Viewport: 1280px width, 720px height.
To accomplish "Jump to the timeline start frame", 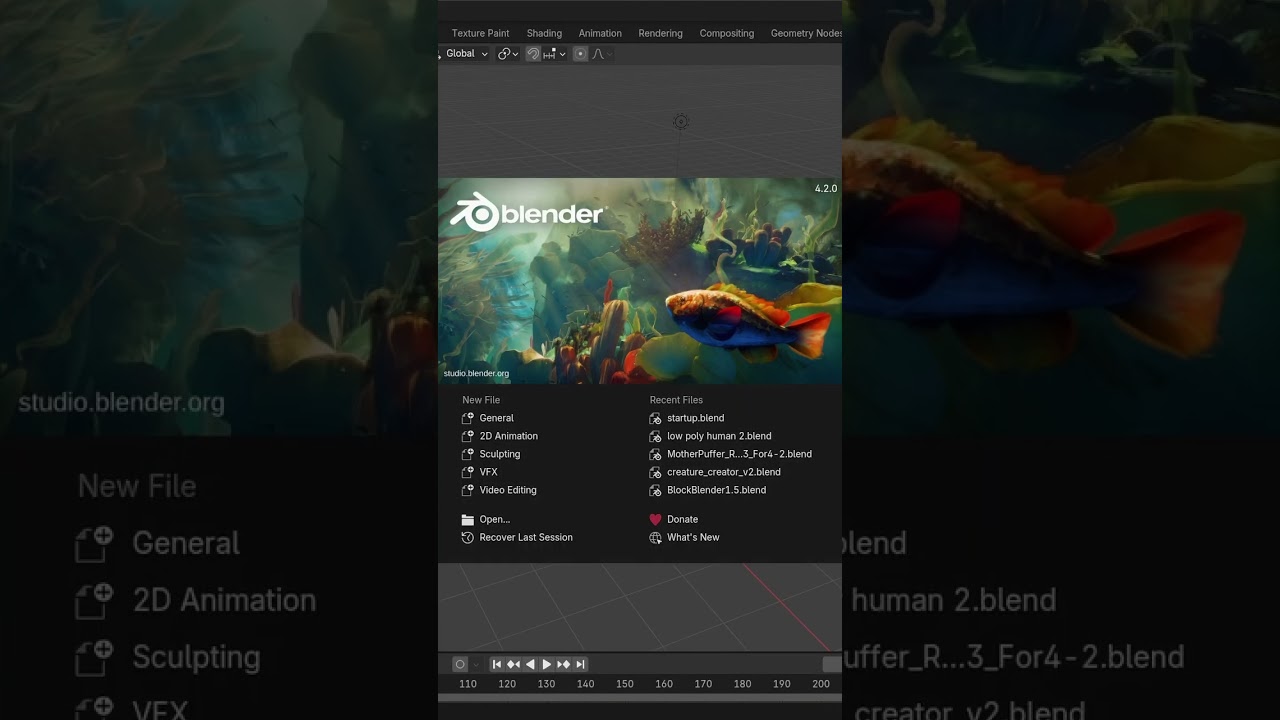I will (x=497, y=664).
